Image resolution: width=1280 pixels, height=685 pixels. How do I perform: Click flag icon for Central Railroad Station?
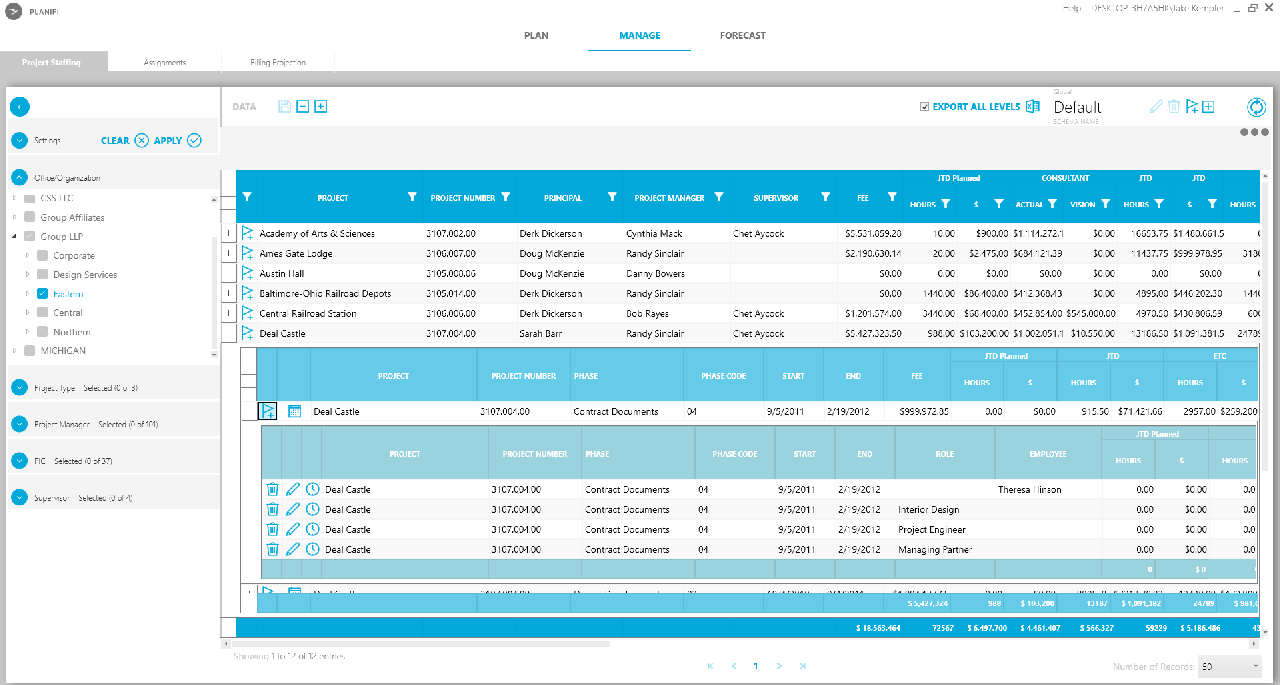tap(248, 313)
